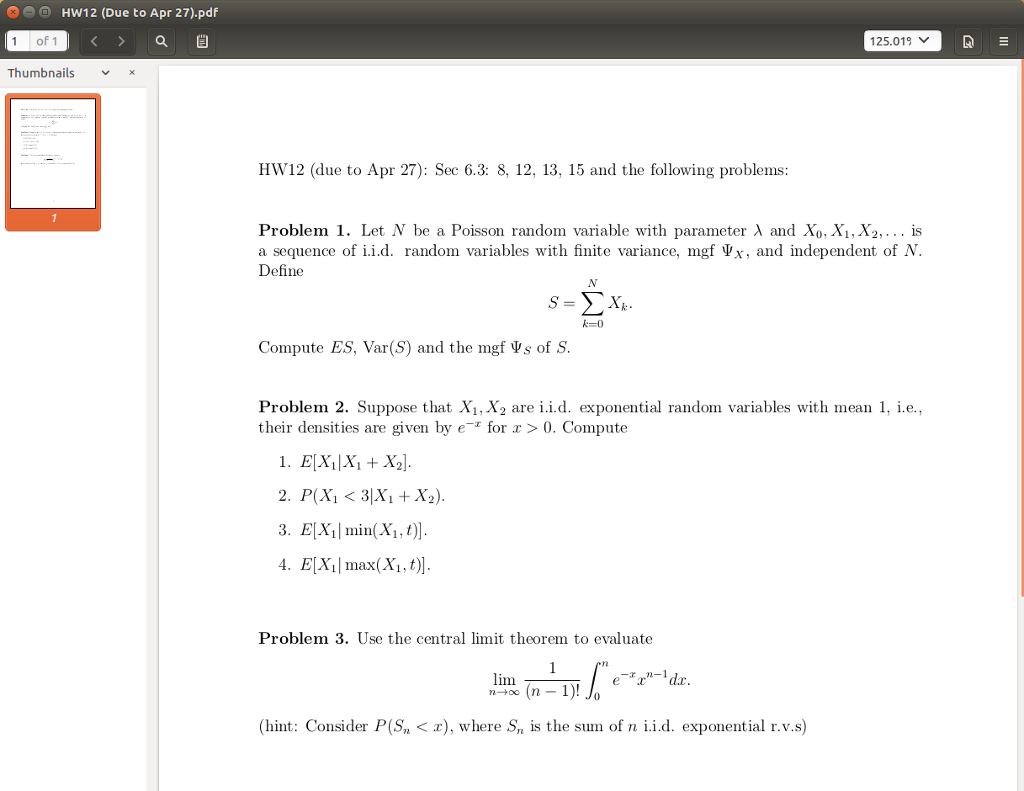Click the previous-page arrow
The width and height of the screenshot is (1024, 791).
click(94, 41)
